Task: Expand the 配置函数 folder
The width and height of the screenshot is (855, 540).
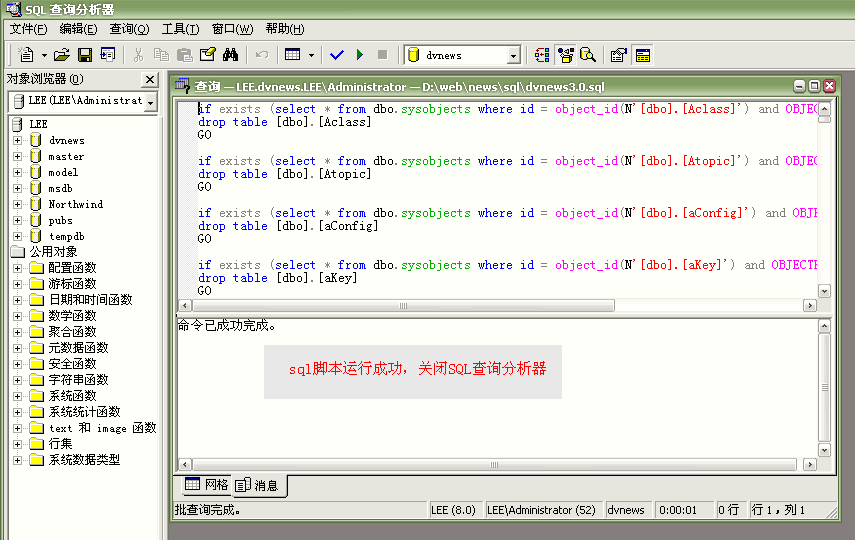Action: 17,268
